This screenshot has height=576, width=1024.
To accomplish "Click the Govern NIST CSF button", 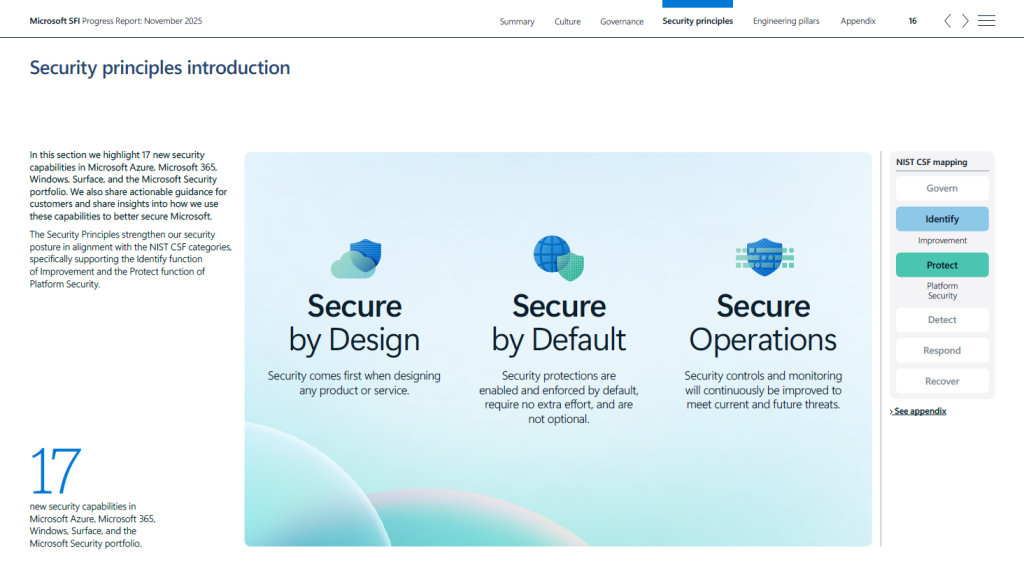I will [x=942, y=188].
